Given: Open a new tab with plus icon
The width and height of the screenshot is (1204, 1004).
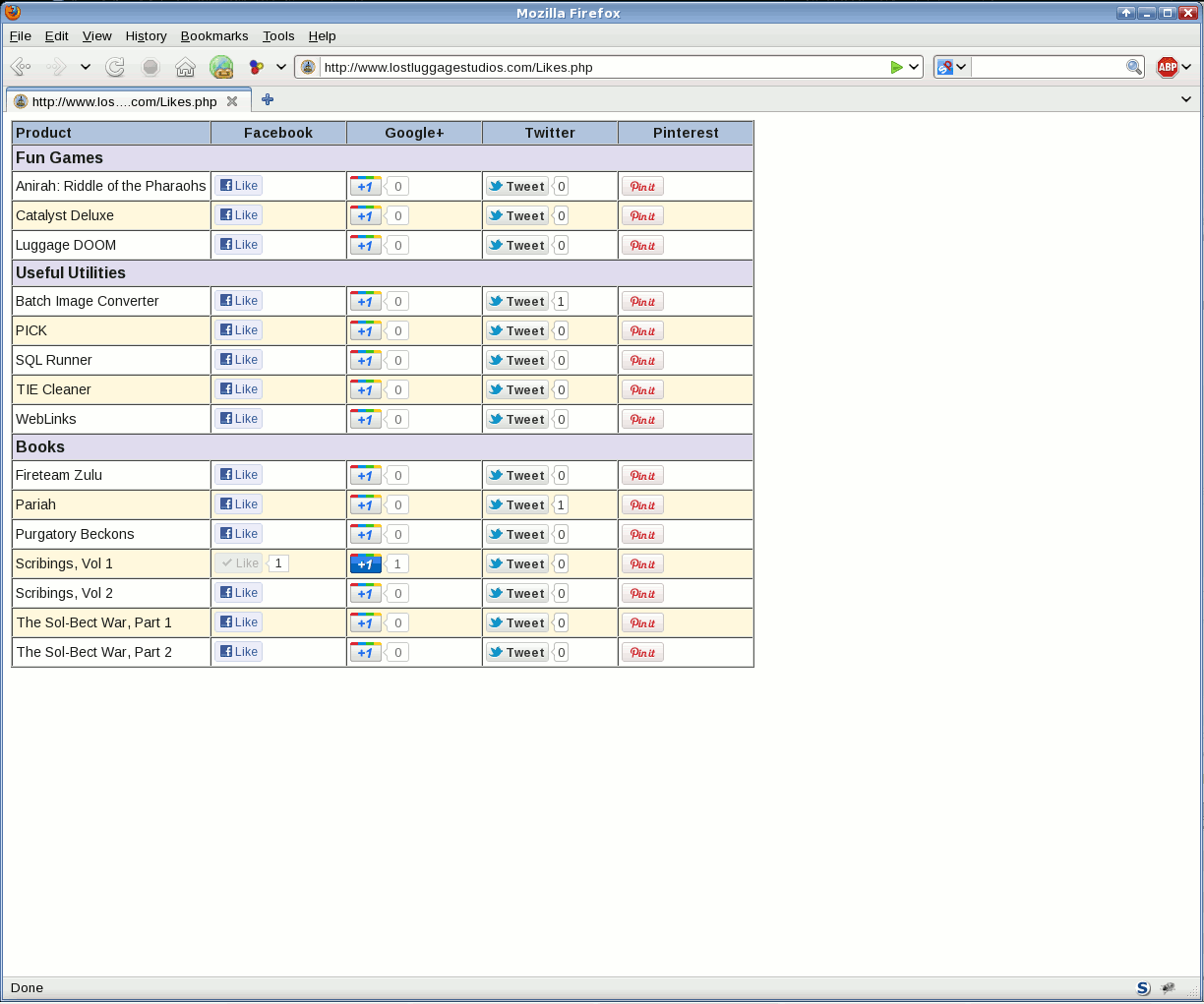Looking at the screenshot, I should pyautogui.click(x=268, y=99).
